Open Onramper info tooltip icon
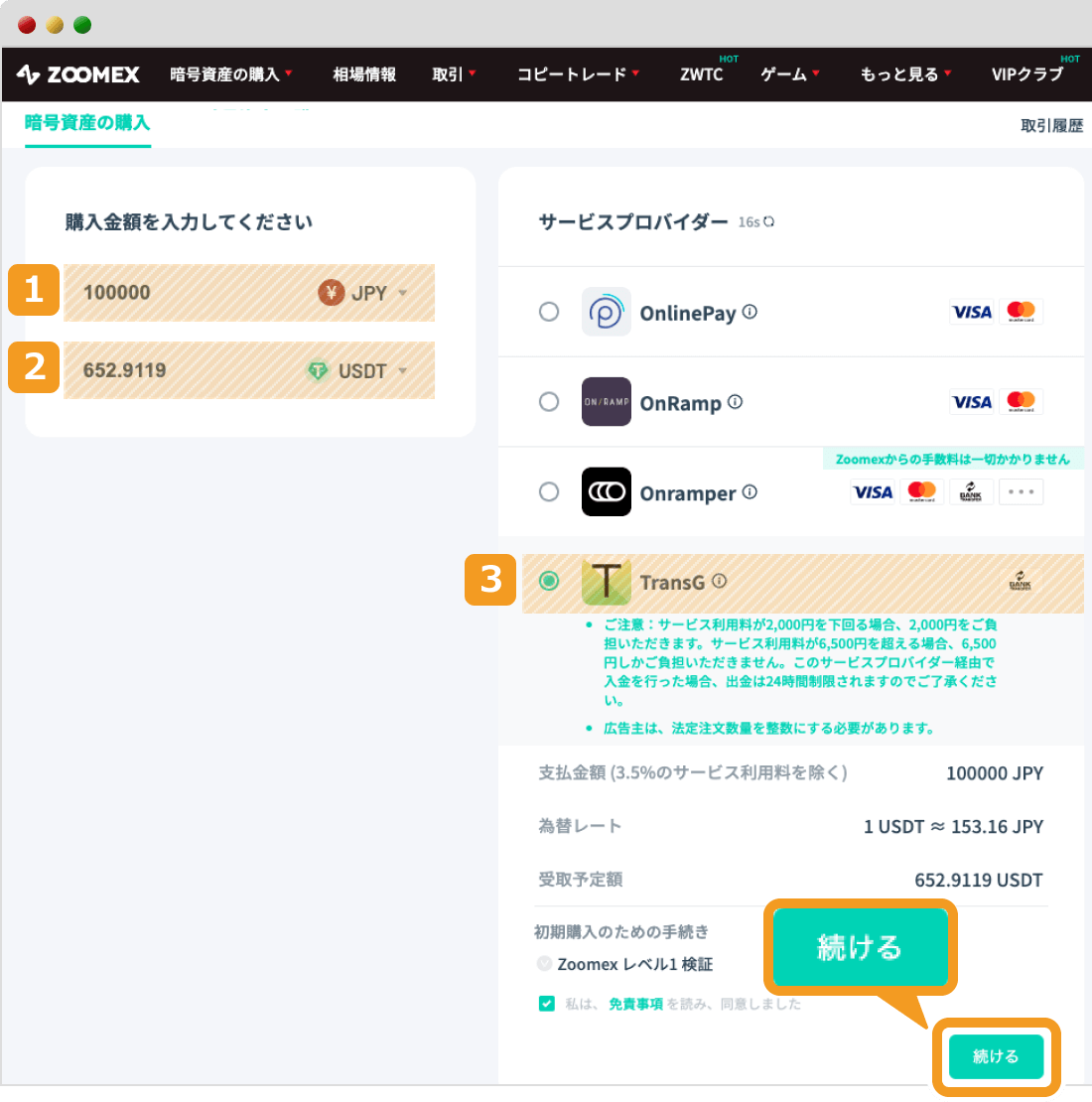1092x1102 pixels. 750,492
